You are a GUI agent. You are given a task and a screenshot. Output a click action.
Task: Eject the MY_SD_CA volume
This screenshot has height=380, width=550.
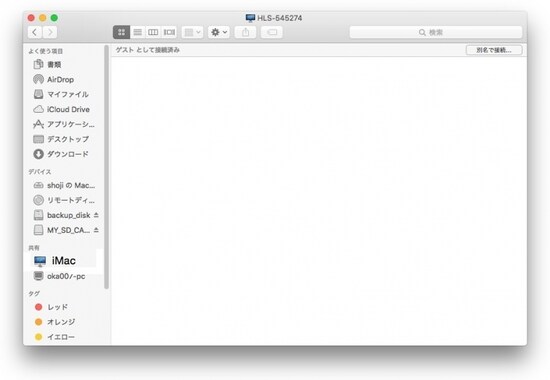pyautogui.click(x=96, y=230)
